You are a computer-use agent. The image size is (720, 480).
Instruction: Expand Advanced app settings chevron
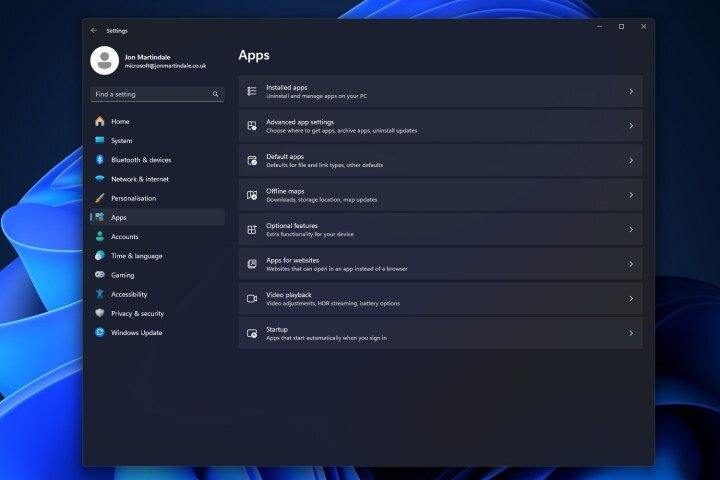(x=631, y=126)
